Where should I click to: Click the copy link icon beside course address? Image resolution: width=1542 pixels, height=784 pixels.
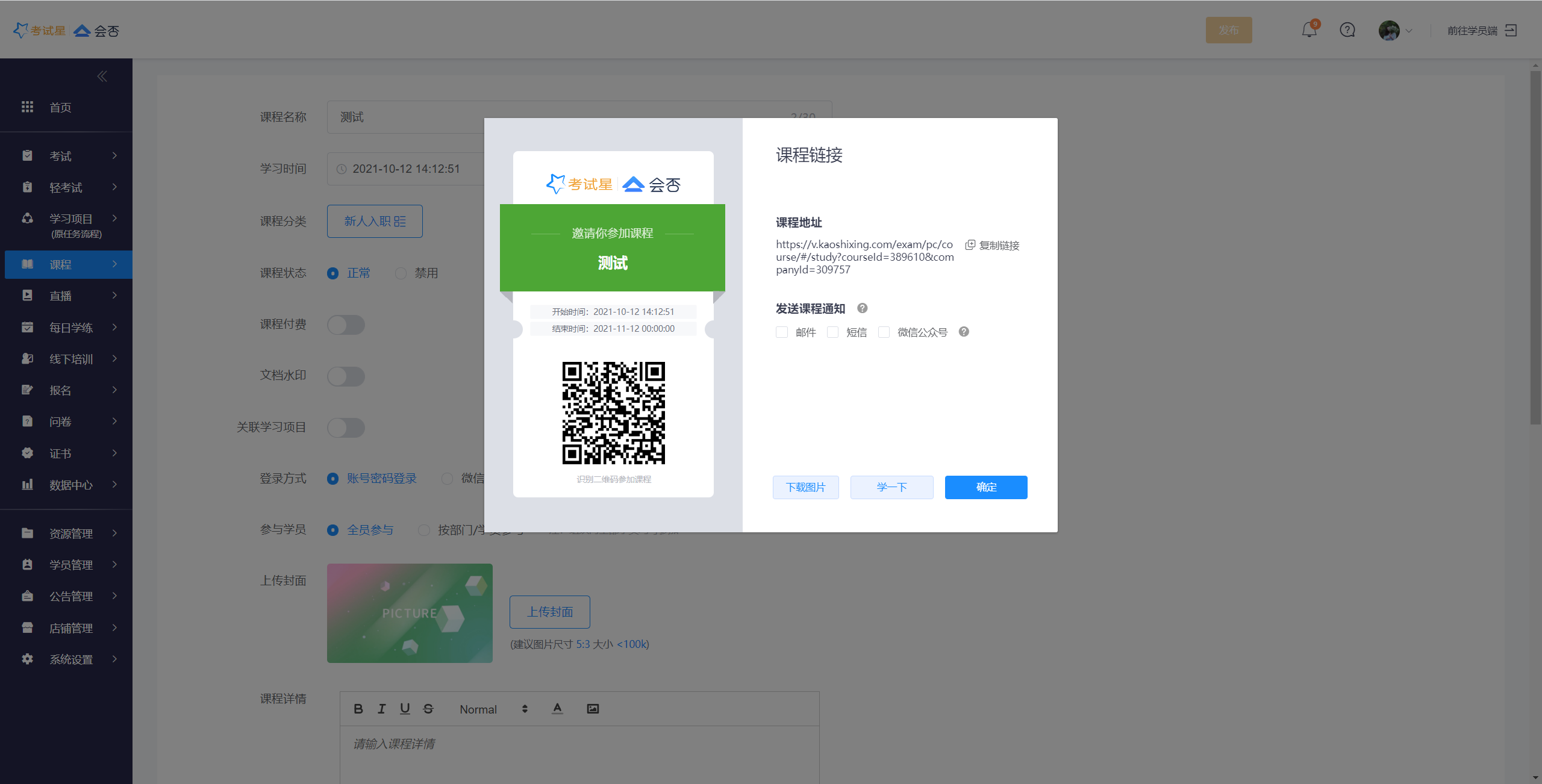coord(970,245)
